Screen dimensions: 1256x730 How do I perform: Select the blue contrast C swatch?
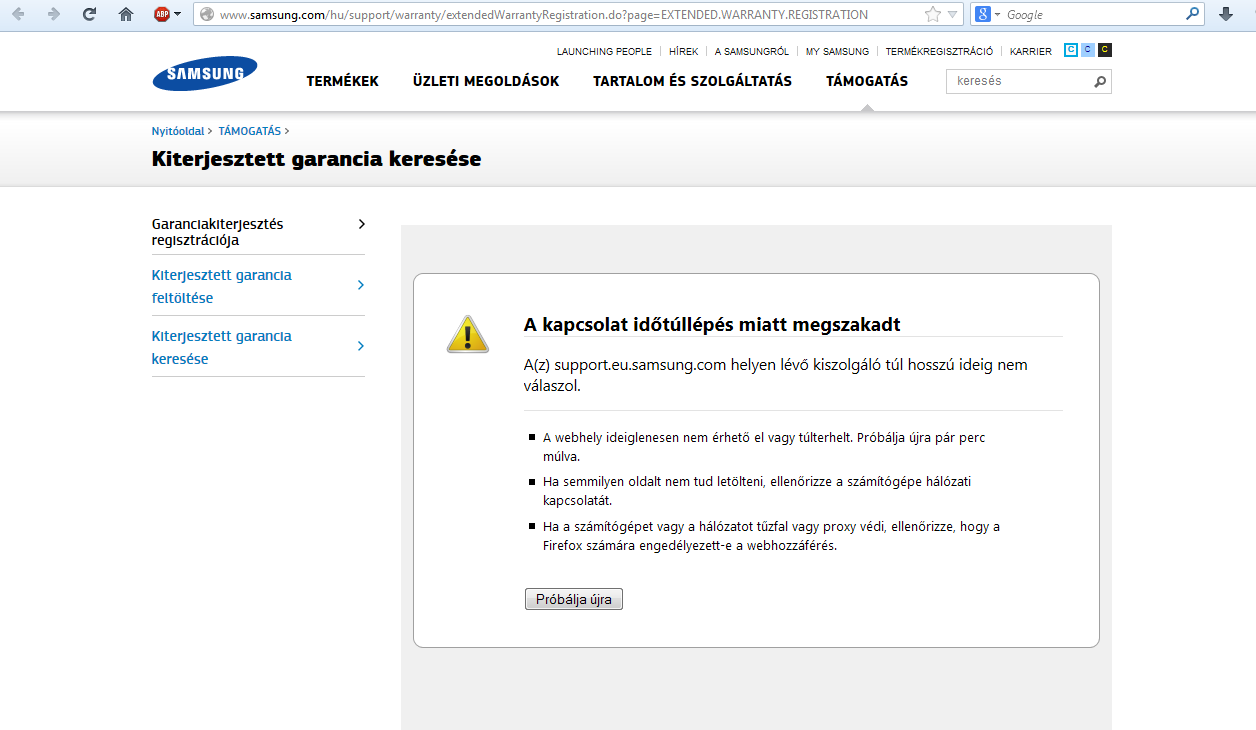(x=1088, y=50)
